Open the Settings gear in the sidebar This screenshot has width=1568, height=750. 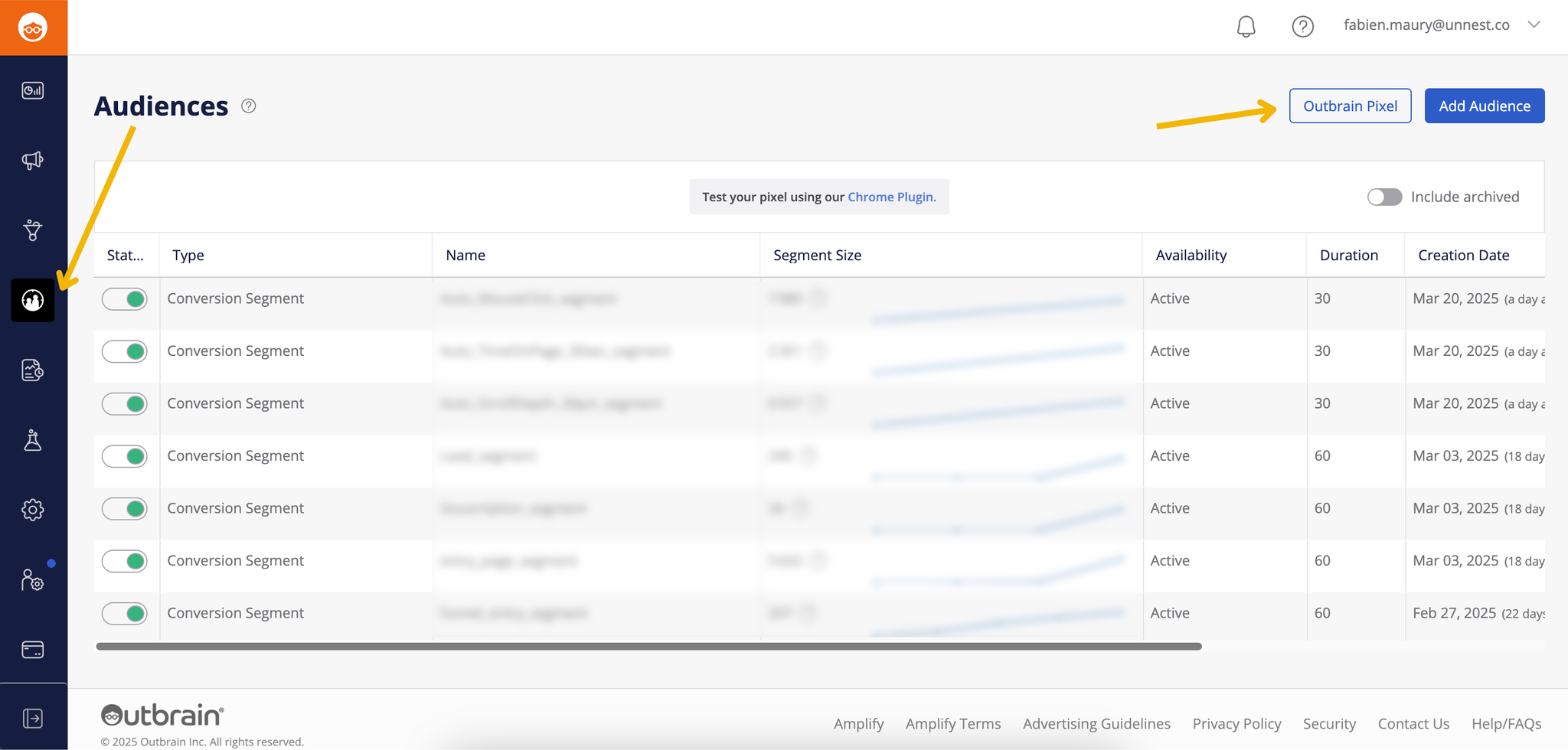(32, 509)
